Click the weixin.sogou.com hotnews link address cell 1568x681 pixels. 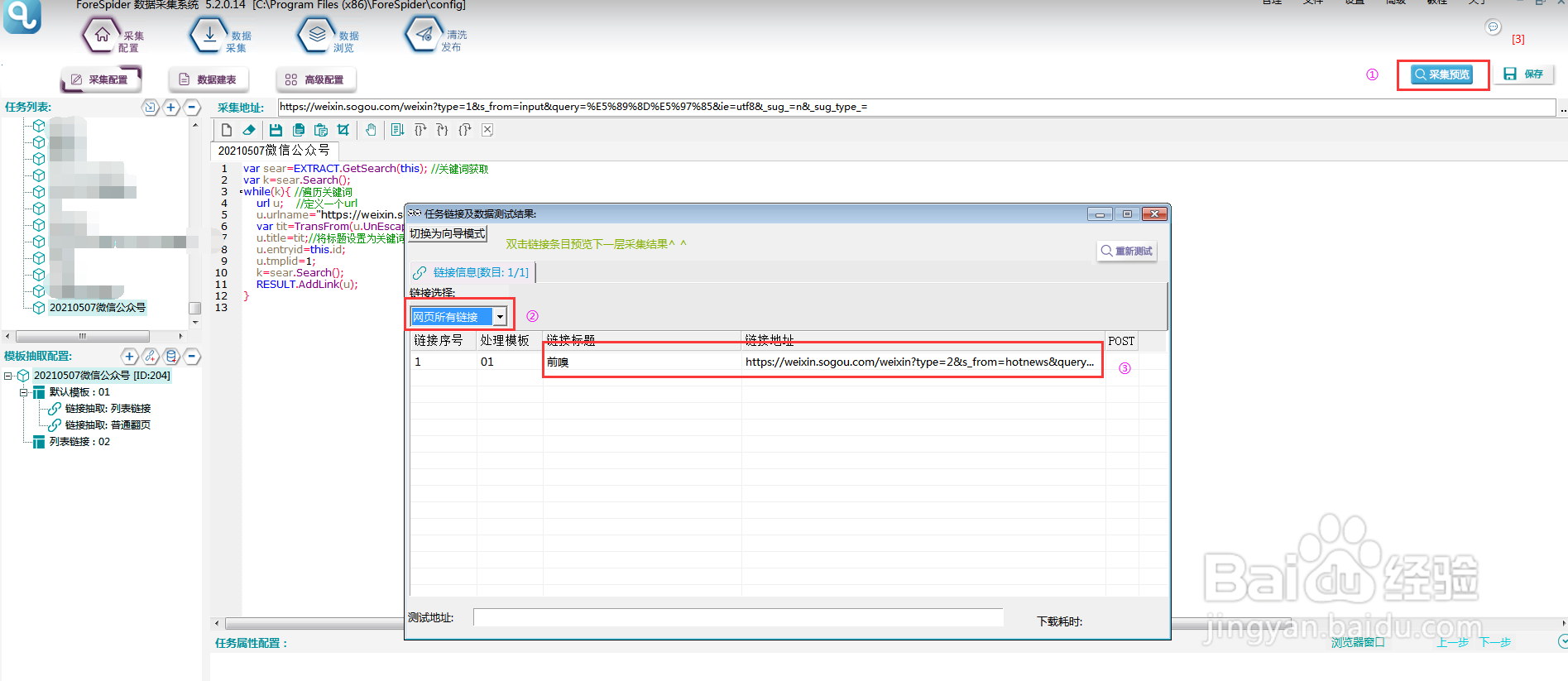click(x=923, y=362)
